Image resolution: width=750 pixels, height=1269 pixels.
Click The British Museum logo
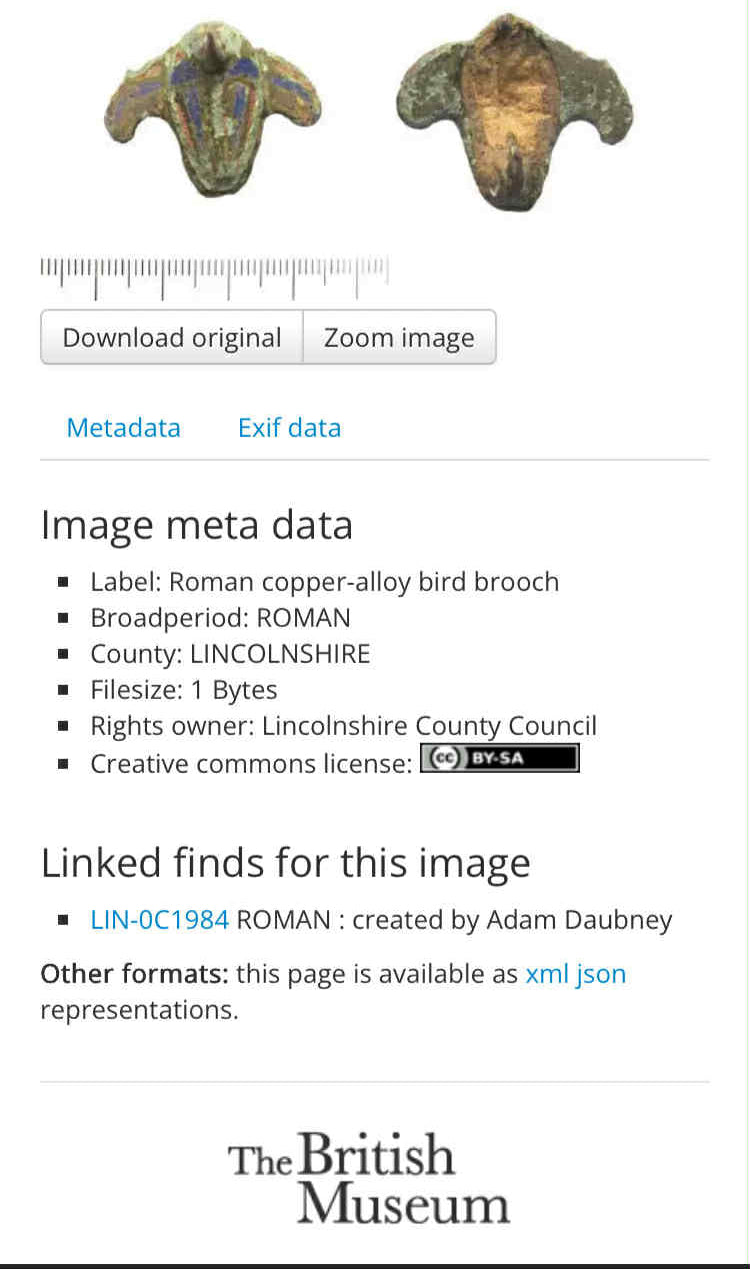(370, 1177)
